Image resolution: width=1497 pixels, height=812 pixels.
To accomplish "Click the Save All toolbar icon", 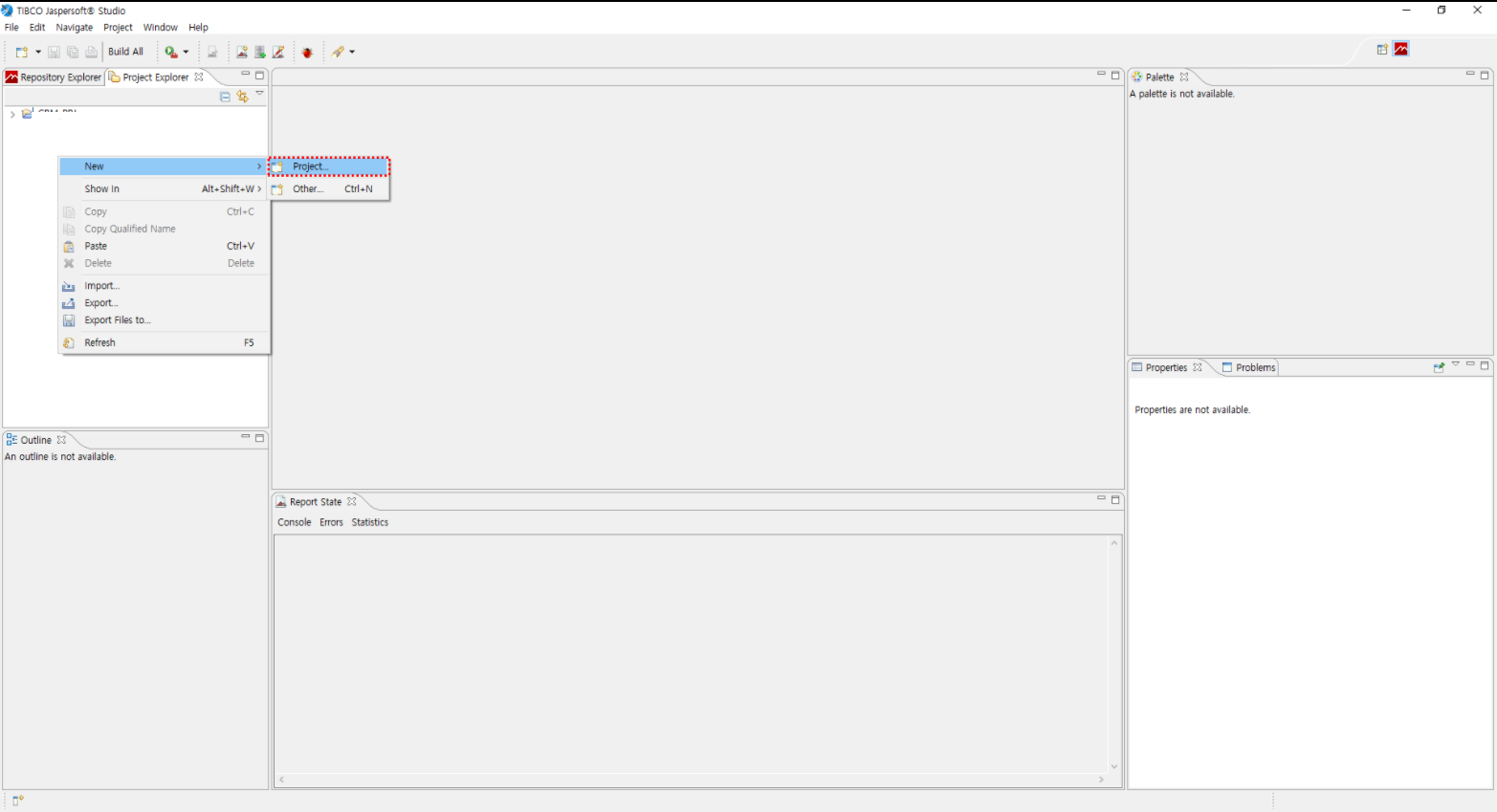I will 73,52.
